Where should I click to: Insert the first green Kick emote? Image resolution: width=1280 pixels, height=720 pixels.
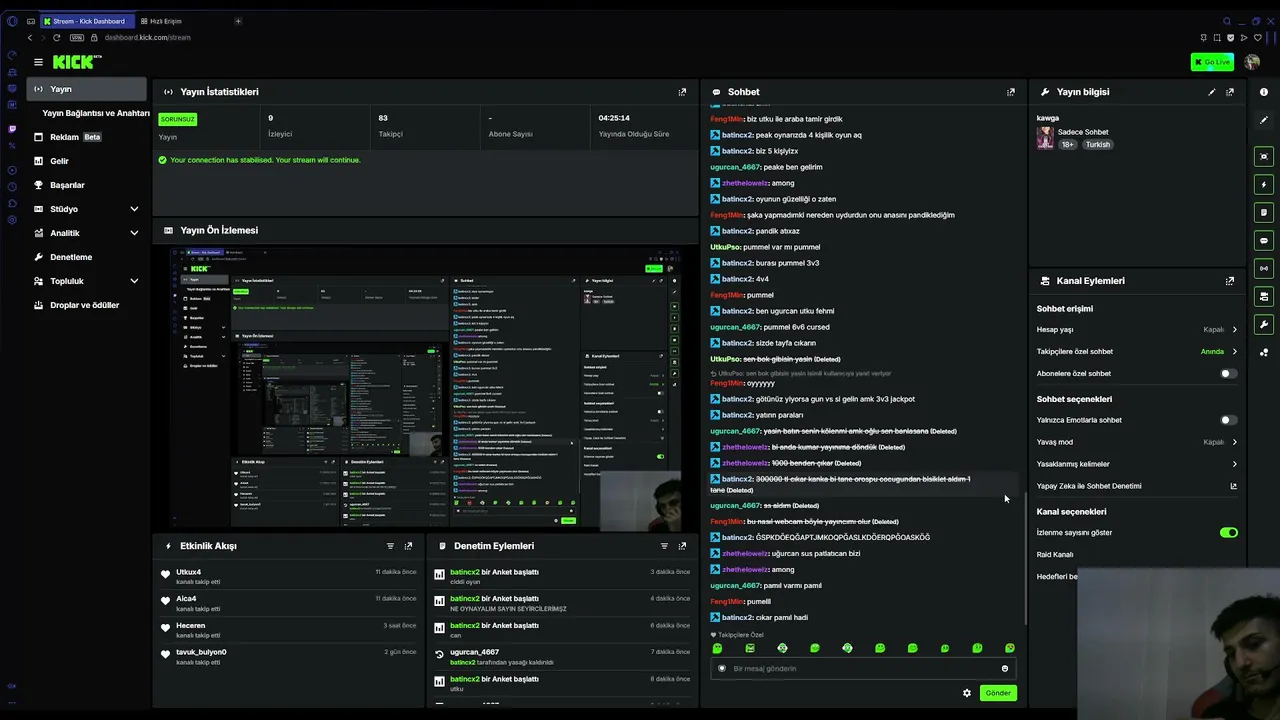click(717, 648)
